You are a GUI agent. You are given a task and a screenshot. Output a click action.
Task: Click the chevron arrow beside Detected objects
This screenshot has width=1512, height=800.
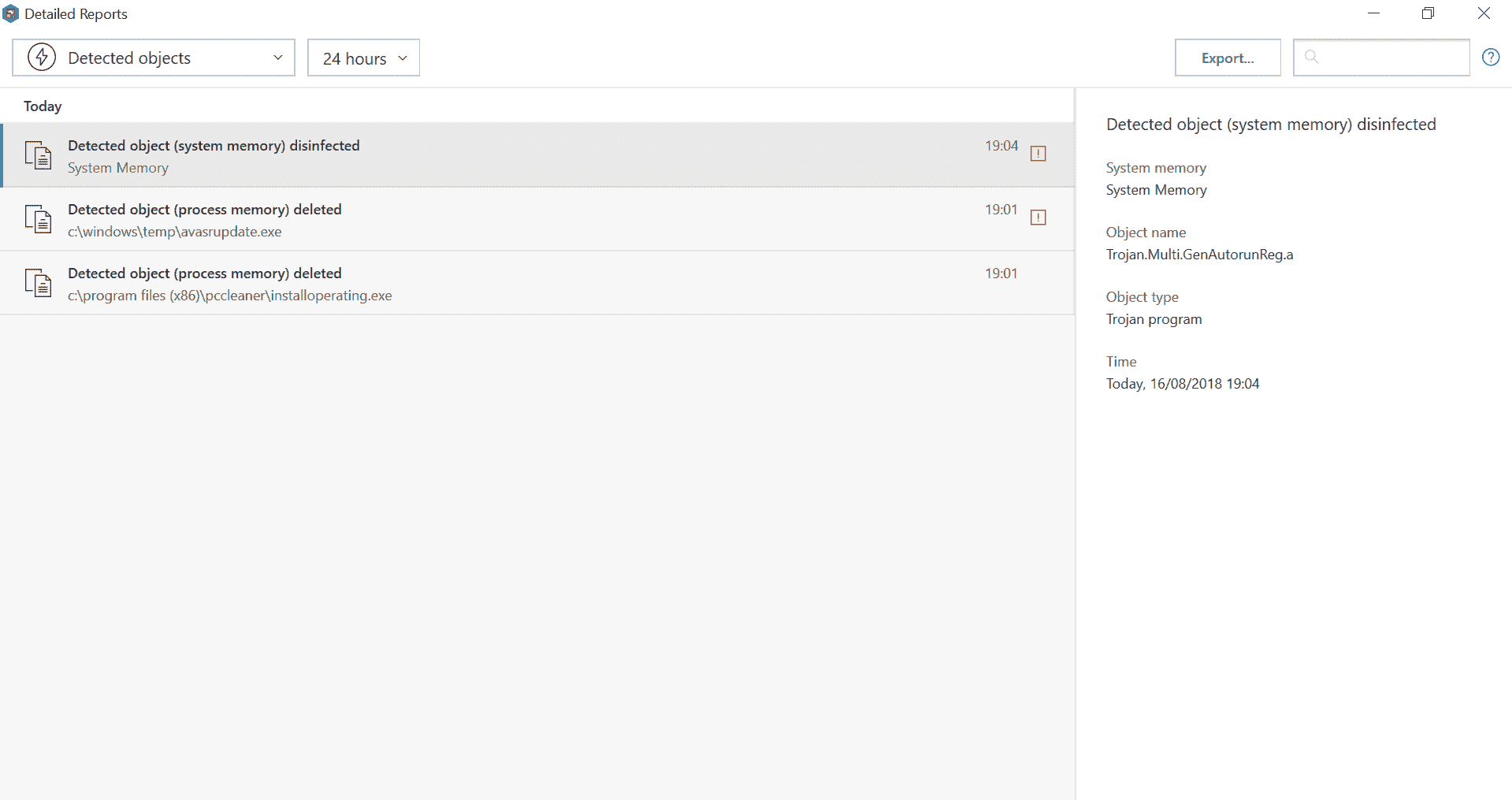pyautogui.click(x=277, y=58)
